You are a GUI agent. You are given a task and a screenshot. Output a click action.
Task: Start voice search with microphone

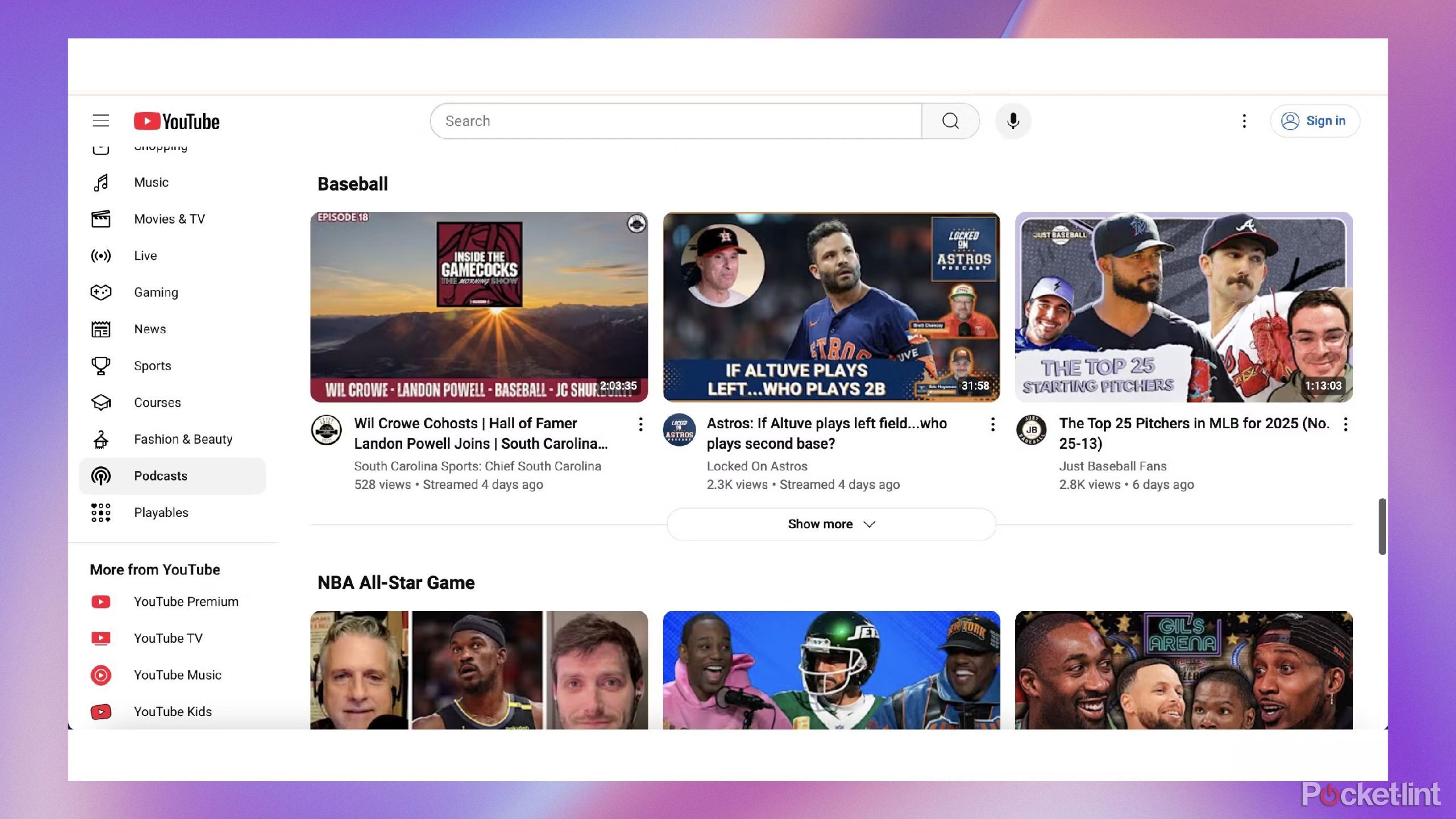[1013, 121]
